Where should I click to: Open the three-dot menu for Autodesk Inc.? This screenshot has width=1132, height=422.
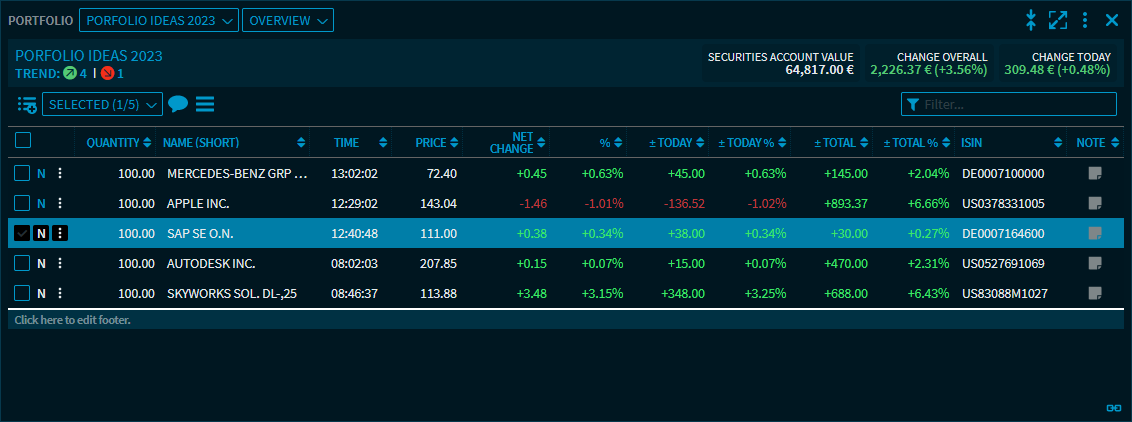60,264
